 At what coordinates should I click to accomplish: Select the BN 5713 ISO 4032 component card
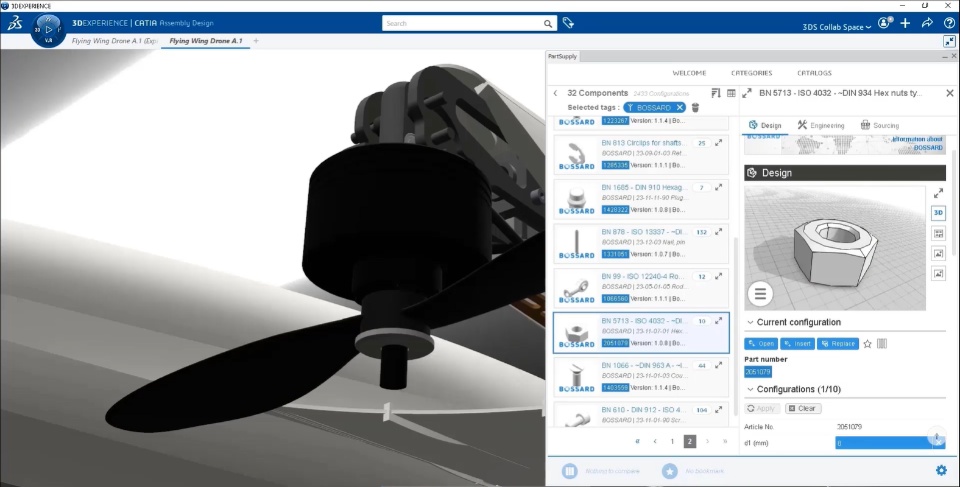coord(641,333)
